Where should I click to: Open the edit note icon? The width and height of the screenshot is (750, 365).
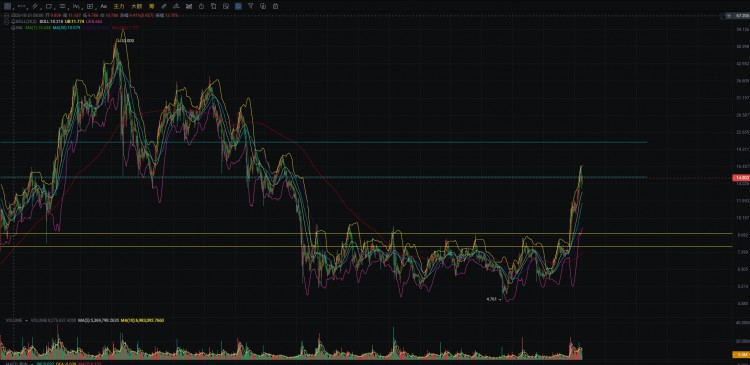(x=226, y=6)
